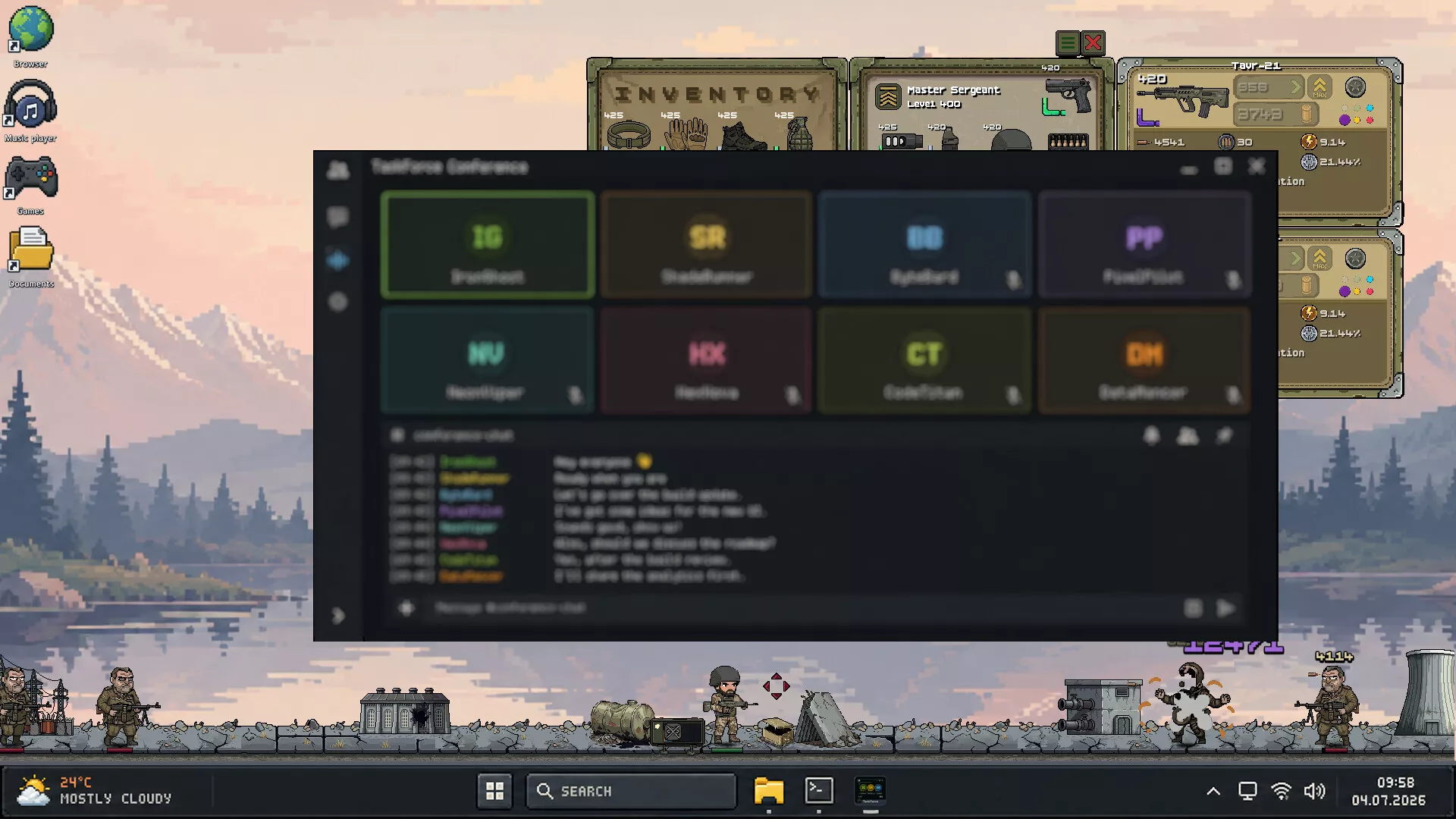The image size is (1456, 819).
Task: Select the SR participant tile
Action: (x=707, y=244)
